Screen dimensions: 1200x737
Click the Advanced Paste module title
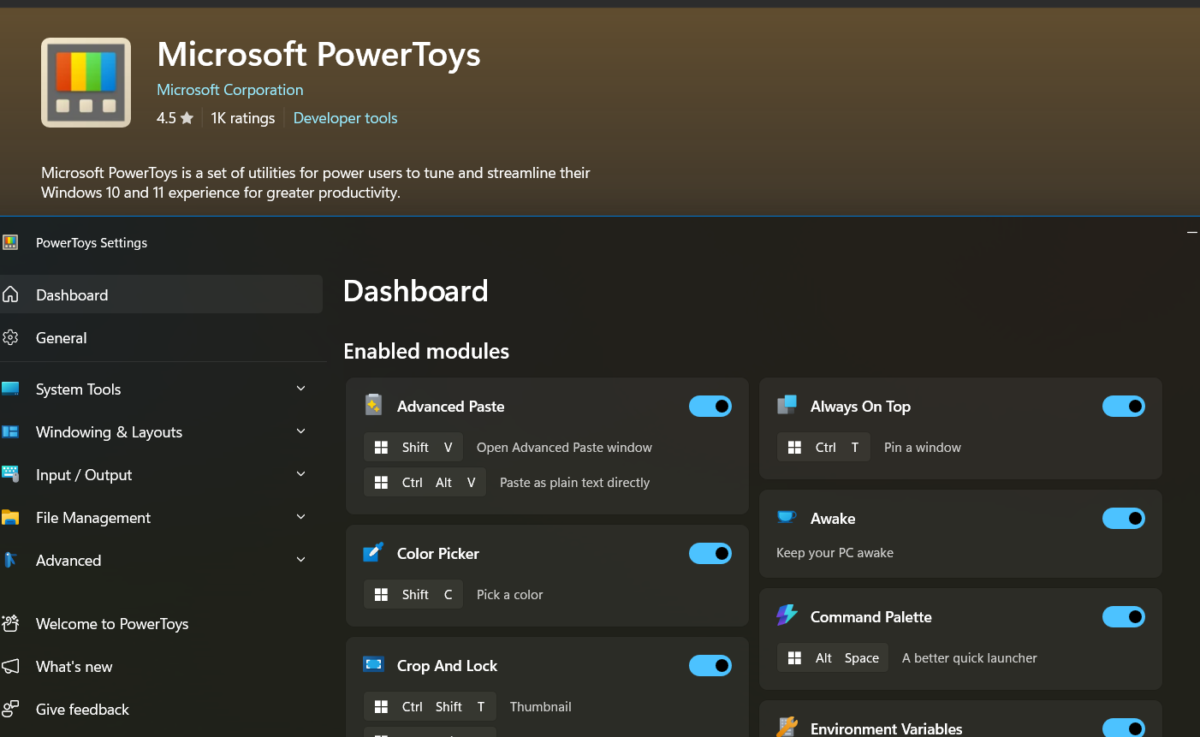pos(450,406)
